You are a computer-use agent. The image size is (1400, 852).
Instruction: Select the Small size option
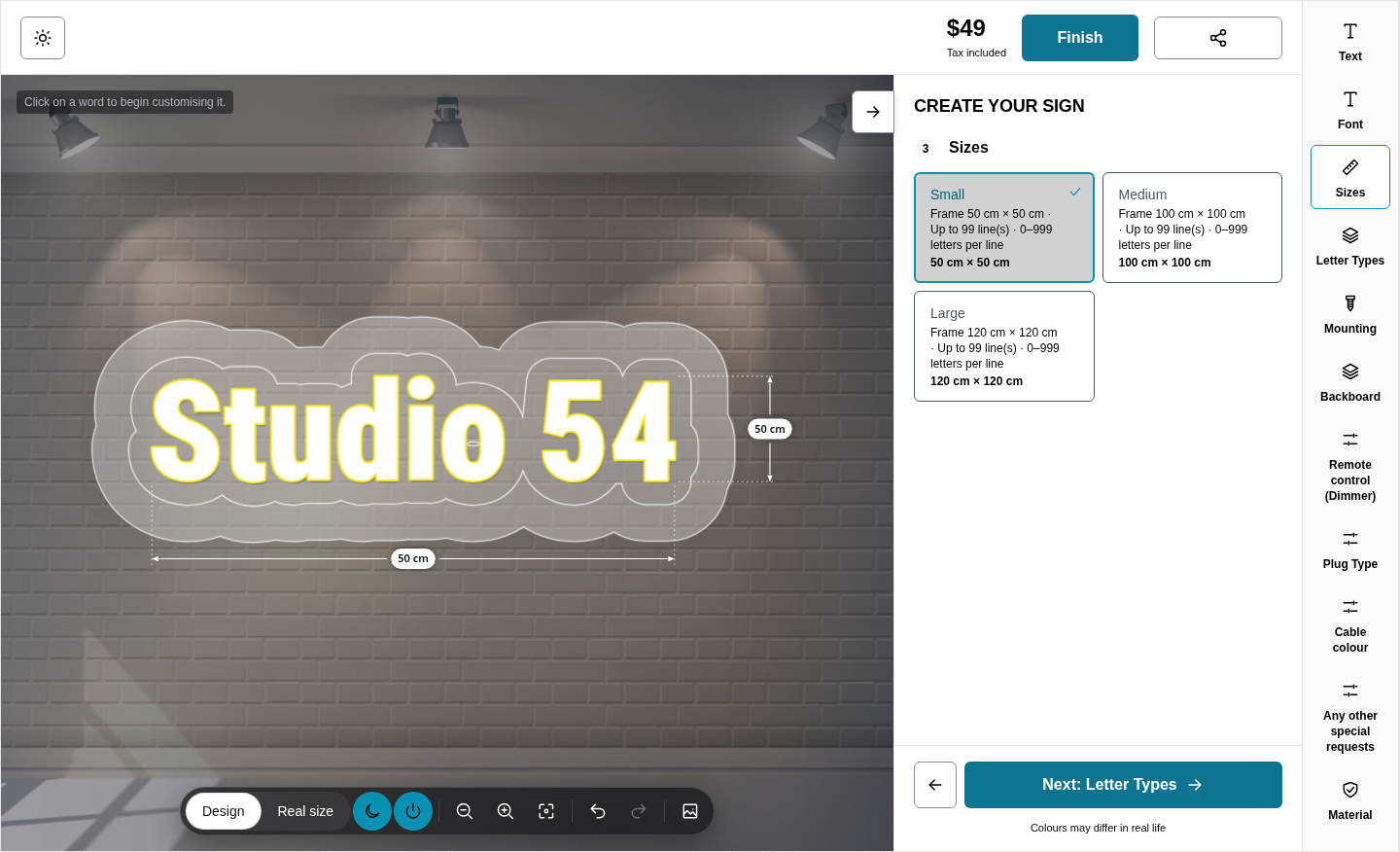[1004, 228]
